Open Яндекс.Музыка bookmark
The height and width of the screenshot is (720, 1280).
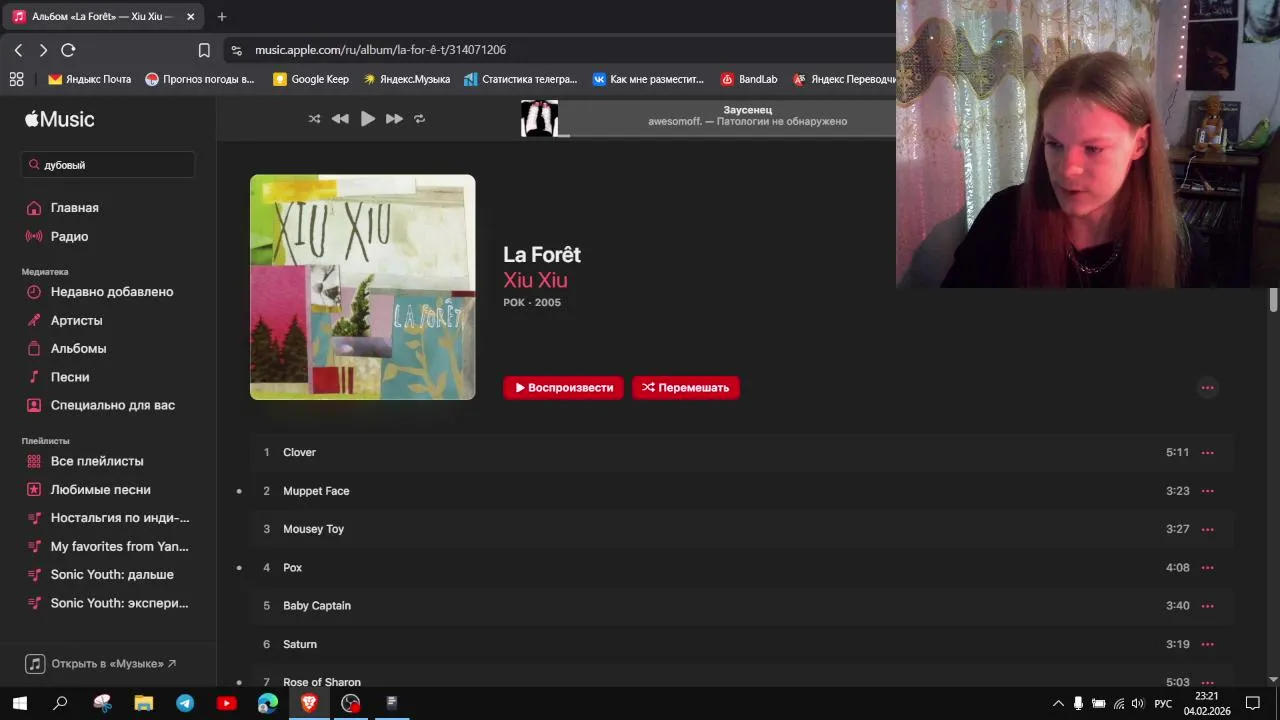pos(406,79)
